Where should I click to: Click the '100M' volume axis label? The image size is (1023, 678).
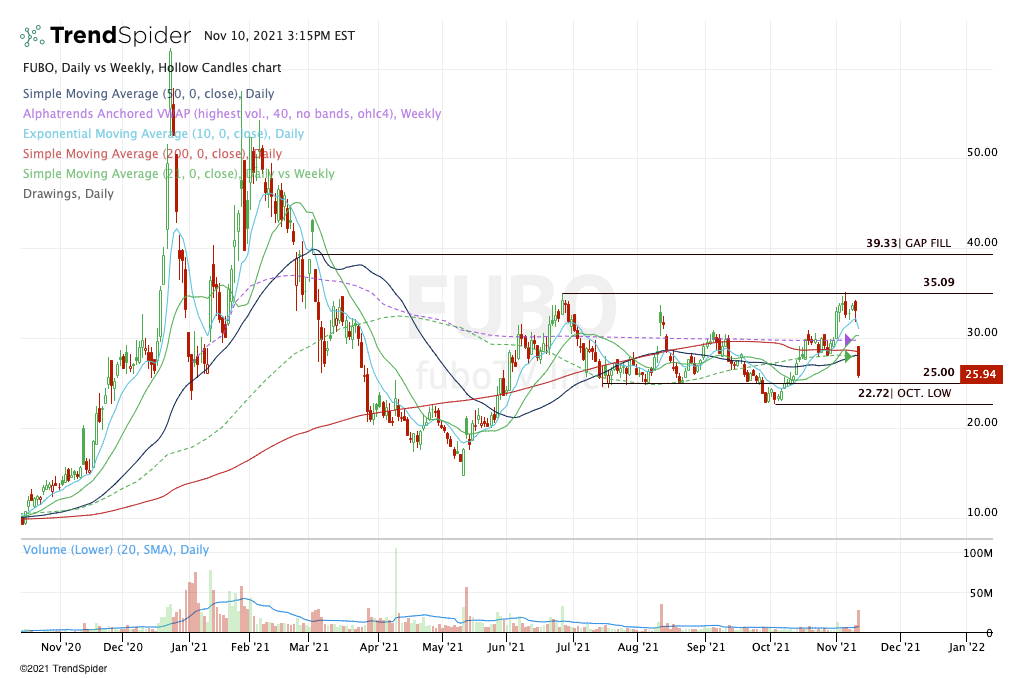[978, 554]
